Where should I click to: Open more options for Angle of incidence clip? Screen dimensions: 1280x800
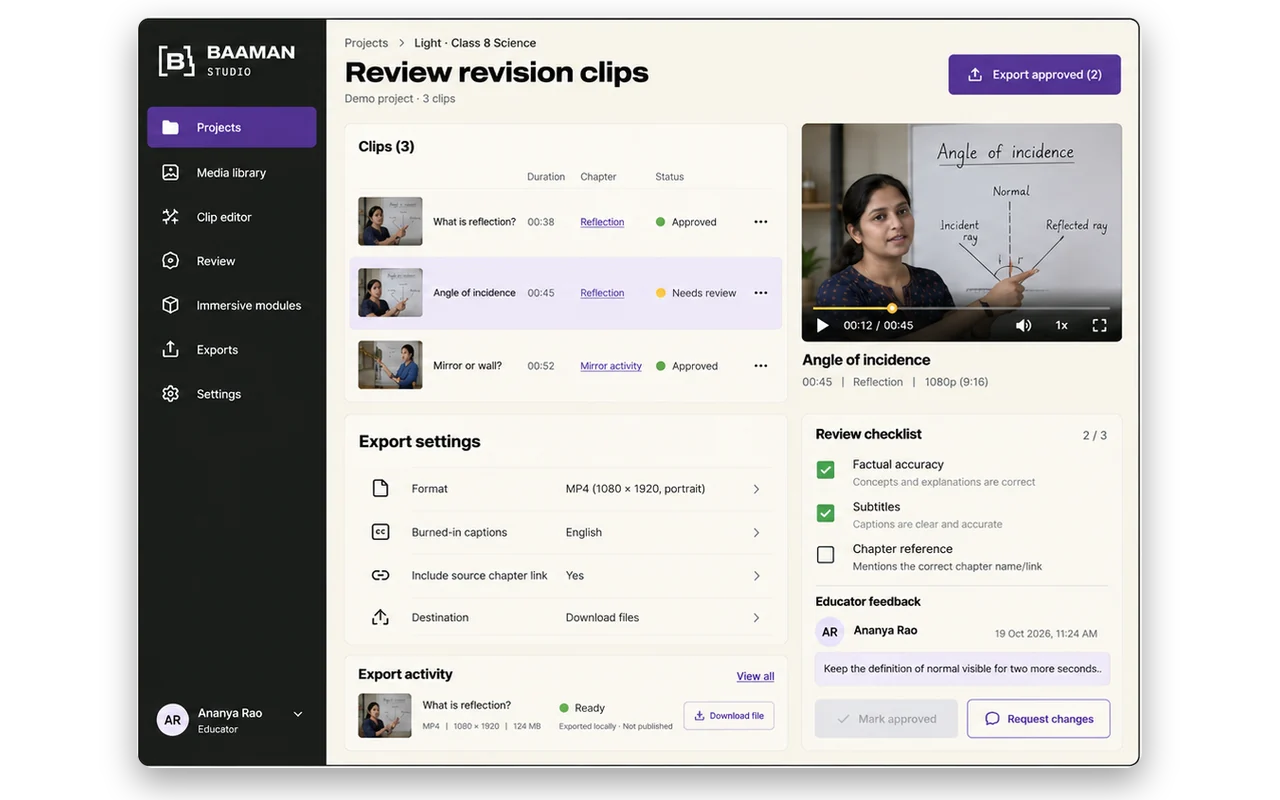click(x=761, y=293)
